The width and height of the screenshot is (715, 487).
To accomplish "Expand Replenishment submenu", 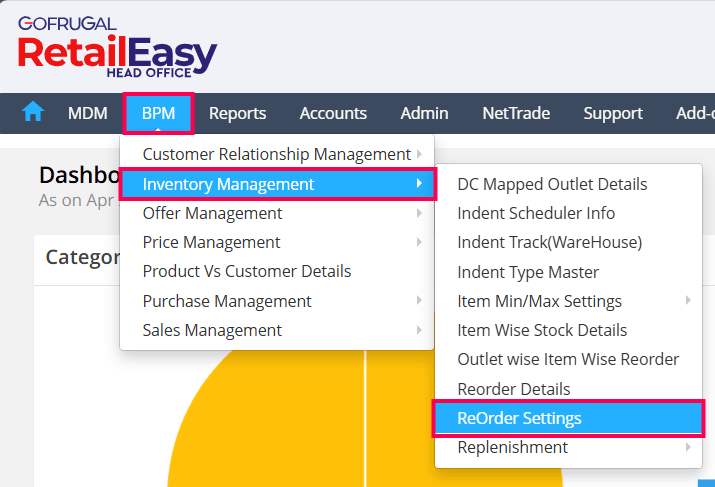I will (x=569, y=447).
